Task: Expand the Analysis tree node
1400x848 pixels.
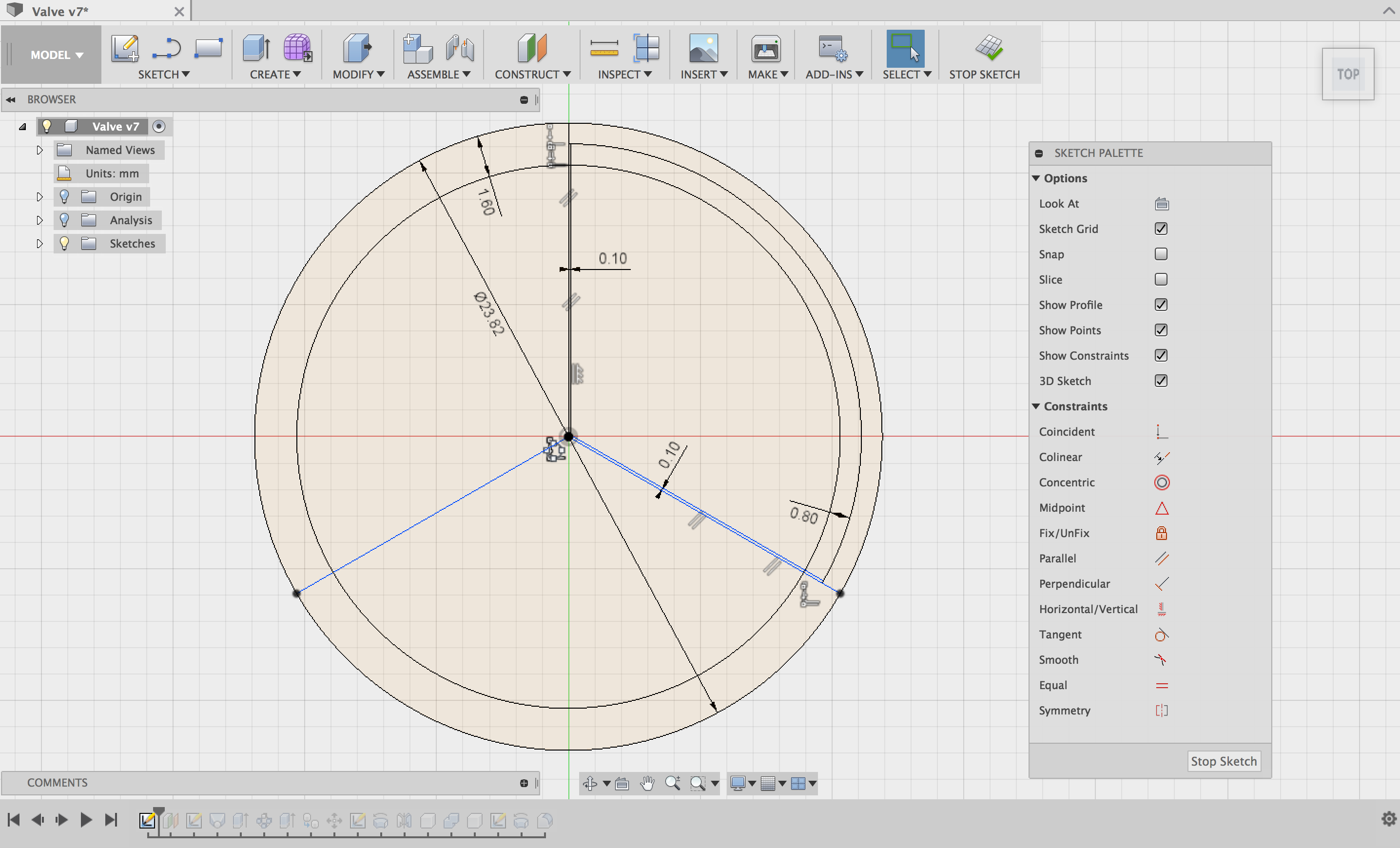Action: click(39, 220)
